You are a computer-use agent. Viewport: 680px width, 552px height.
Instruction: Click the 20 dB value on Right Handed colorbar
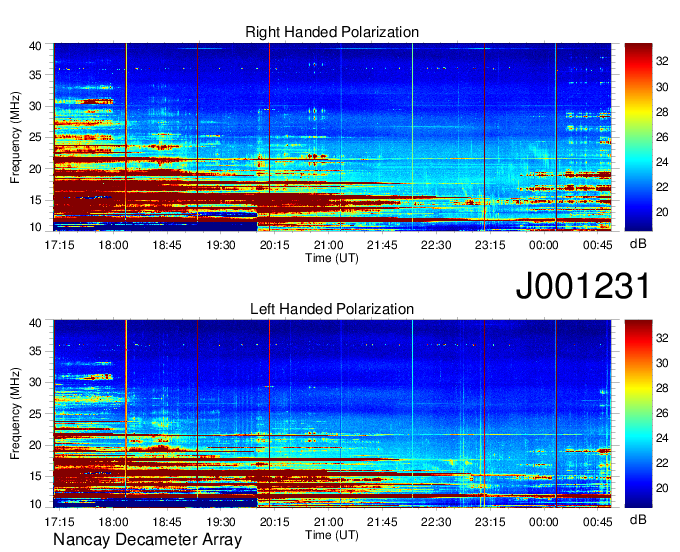(662, 212)
